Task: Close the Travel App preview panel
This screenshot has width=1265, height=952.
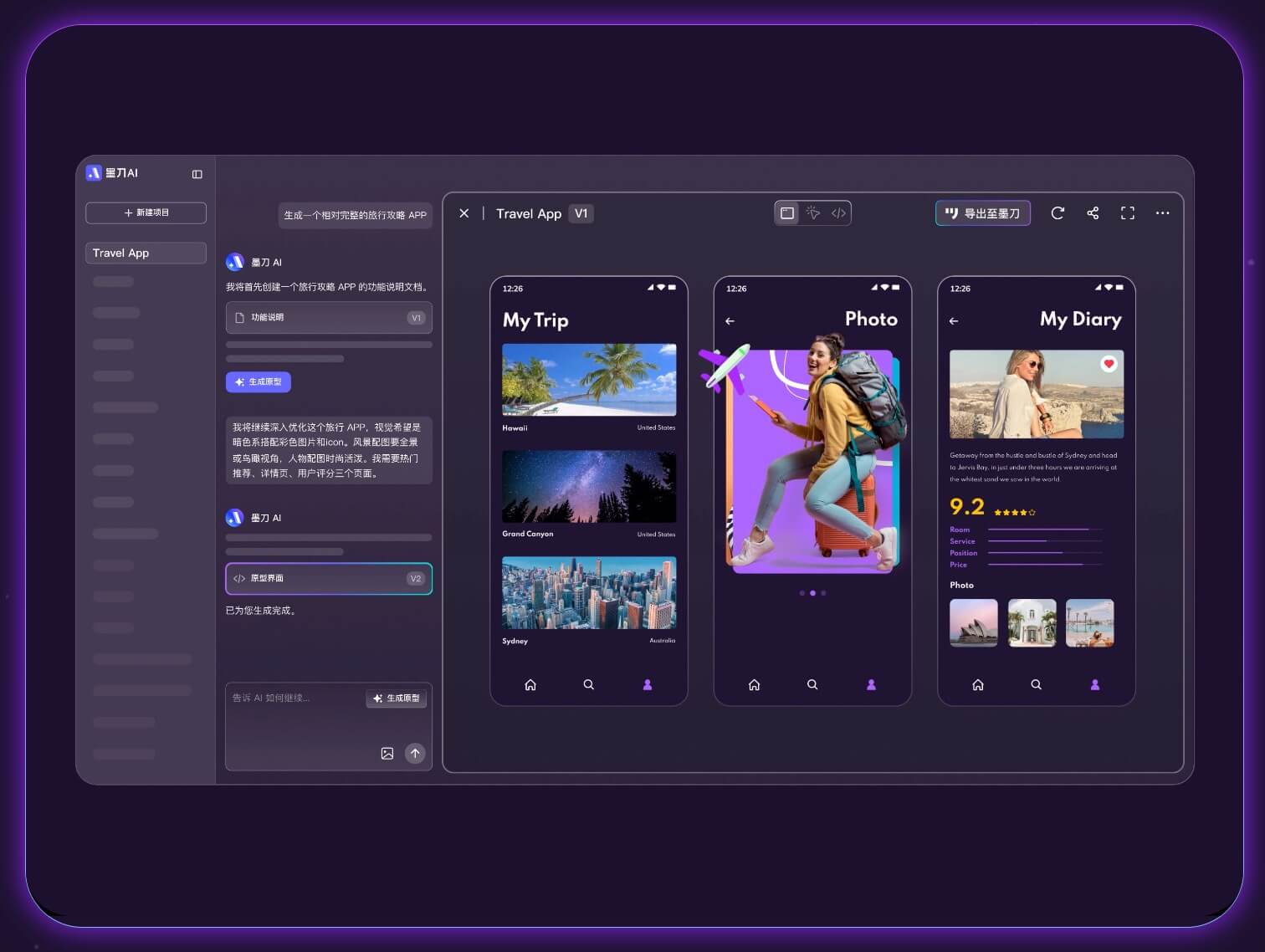Action: [464, 213]
